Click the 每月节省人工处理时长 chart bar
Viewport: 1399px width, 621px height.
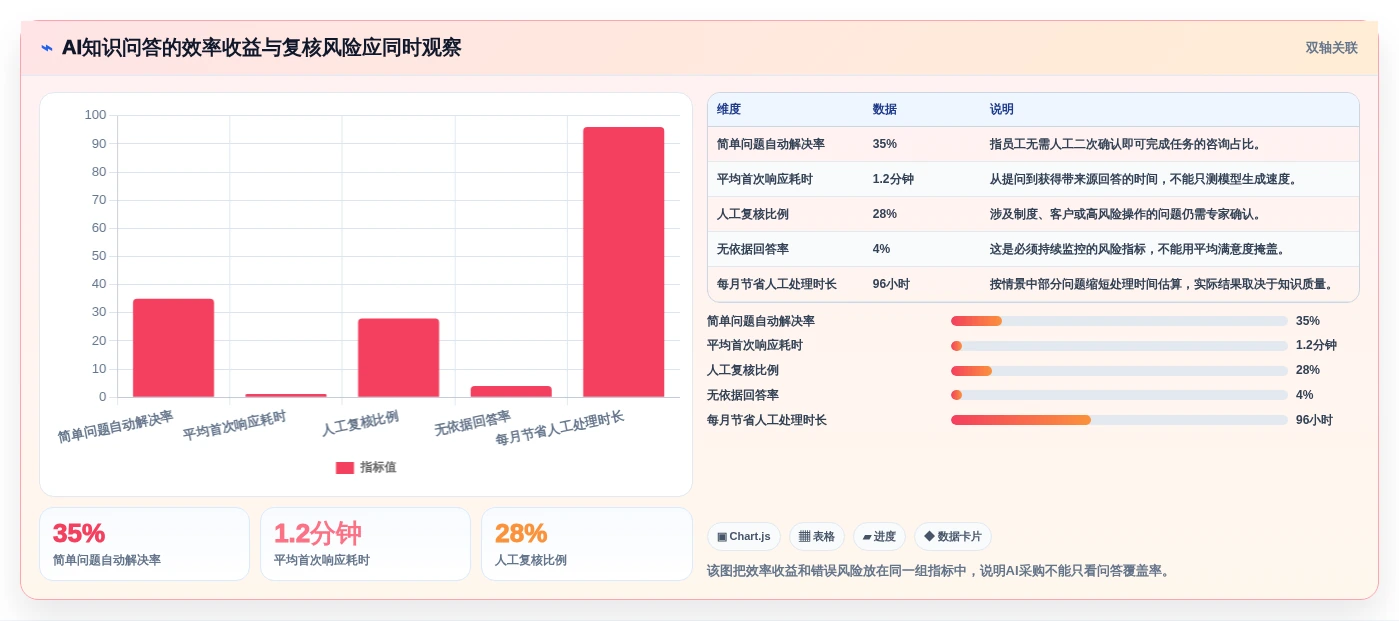pyautogui.click(x=623, y=262)
